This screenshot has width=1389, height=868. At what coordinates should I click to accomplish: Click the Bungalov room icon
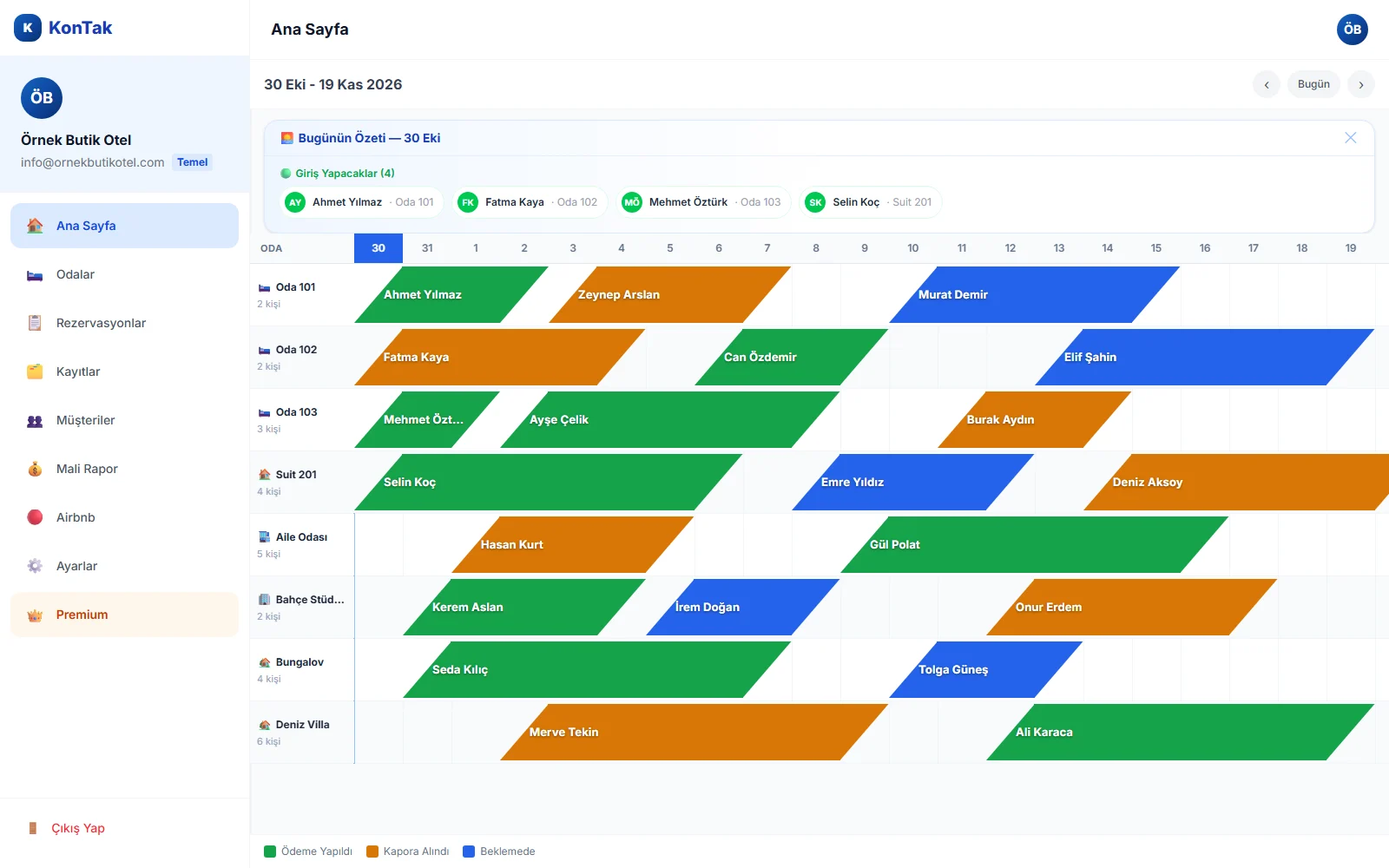pyautogui.click(x=265, y=662)
